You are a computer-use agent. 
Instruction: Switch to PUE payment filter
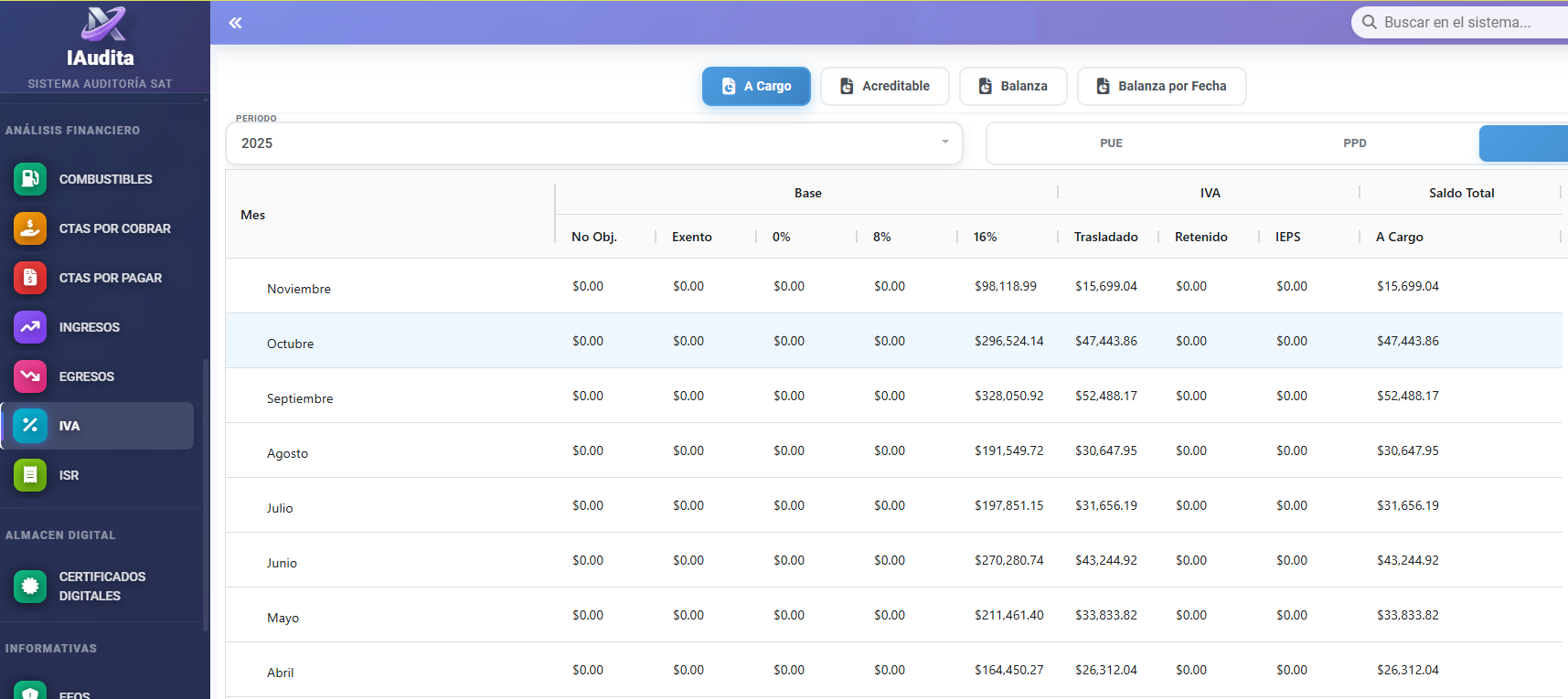click(1111, 143)
